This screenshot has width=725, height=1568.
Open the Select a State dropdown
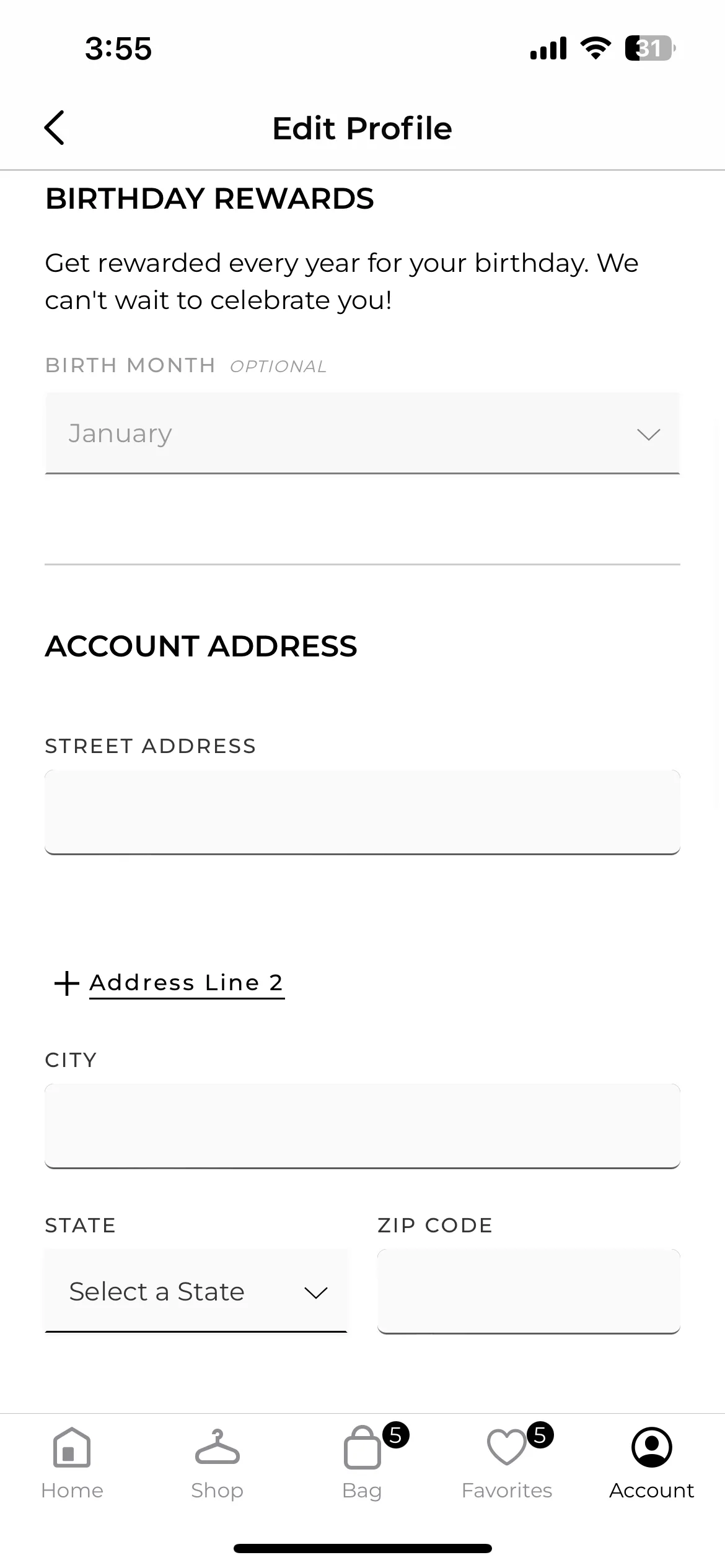[196, 1291]
